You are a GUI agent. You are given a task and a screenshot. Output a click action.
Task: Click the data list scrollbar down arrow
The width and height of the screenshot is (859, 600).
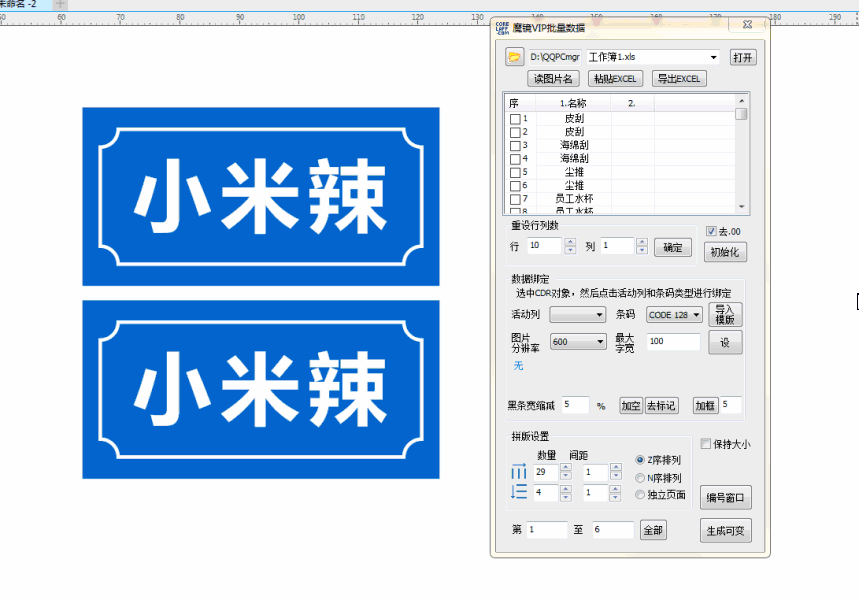[x=741, y=207]
